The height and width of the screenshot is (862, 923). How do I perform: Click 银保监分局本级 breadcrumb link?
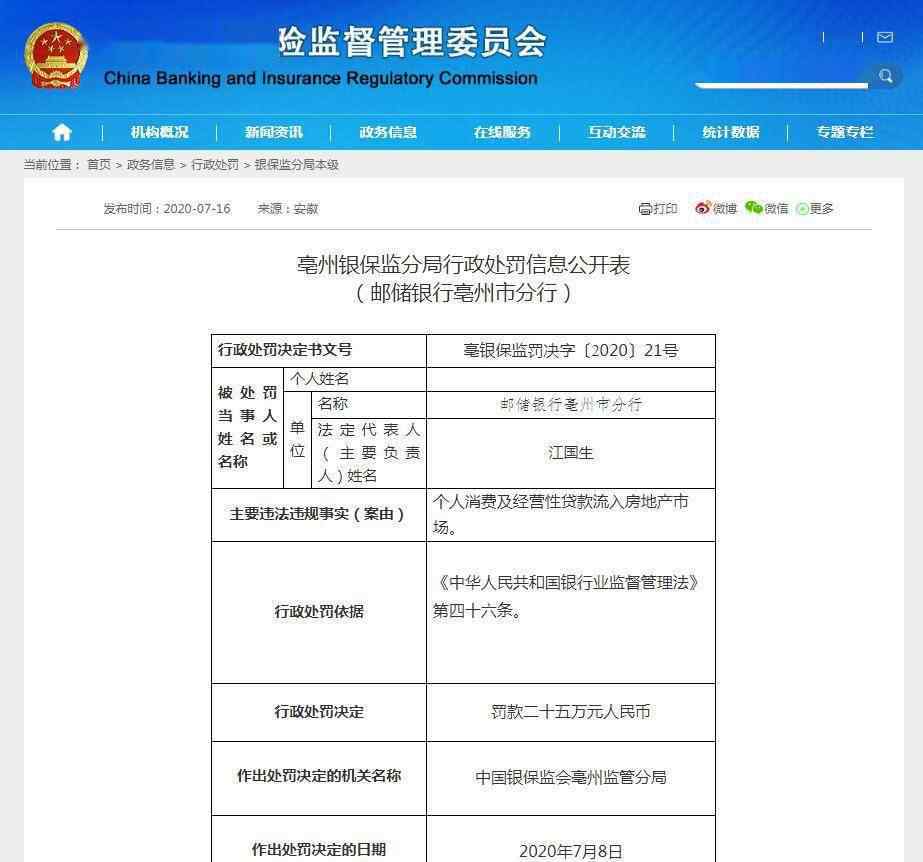(x=297, y=165)
